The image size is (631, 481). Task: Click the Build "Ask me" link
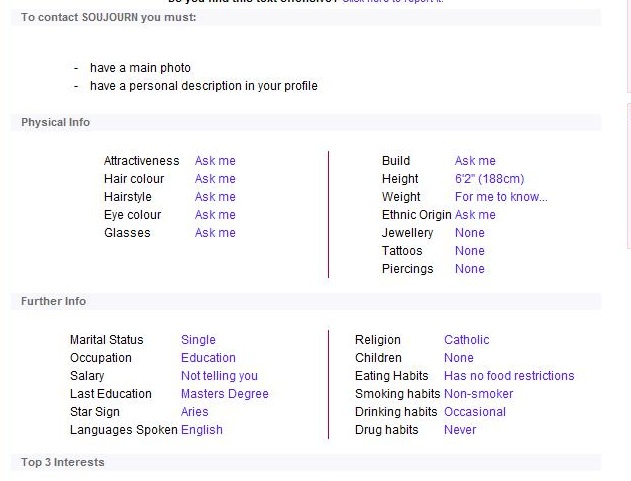point(475,161)
